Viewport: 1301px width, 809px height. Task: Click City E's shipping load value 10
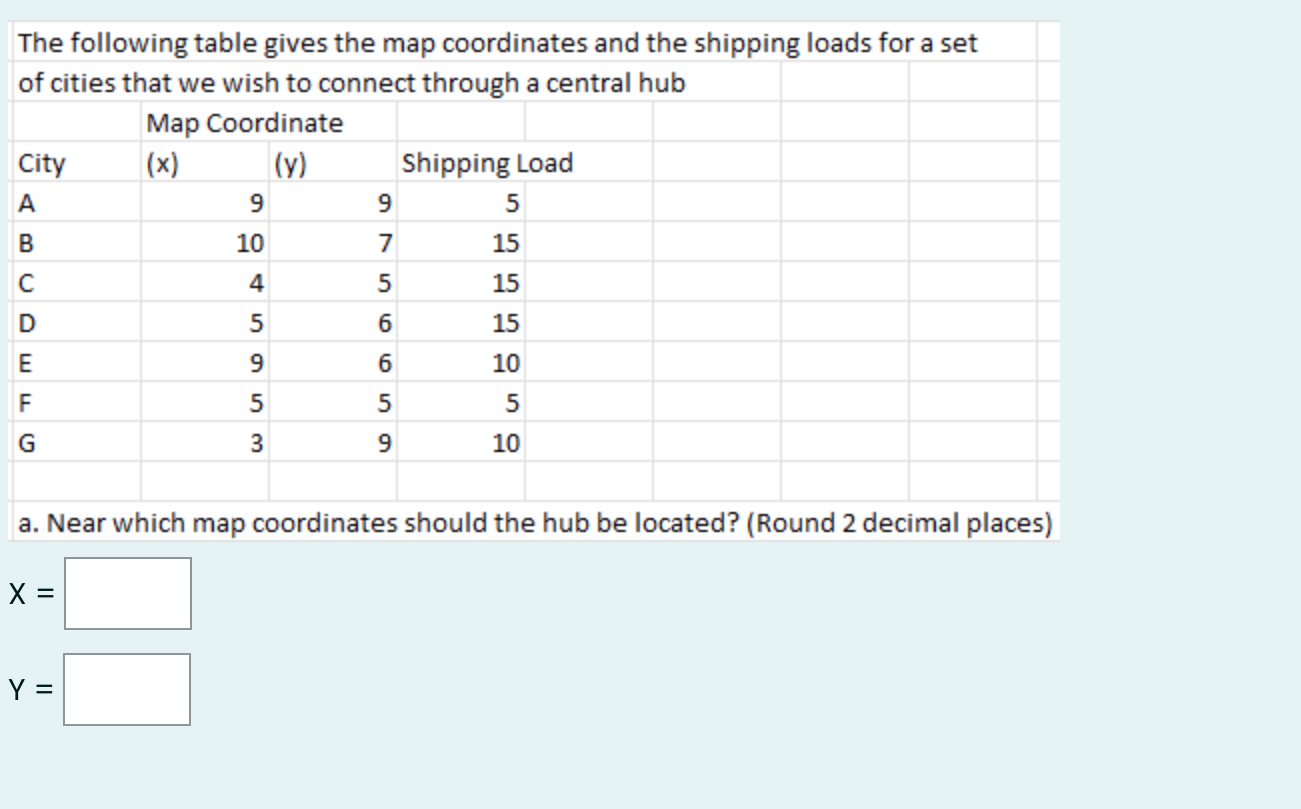(510, 362)
